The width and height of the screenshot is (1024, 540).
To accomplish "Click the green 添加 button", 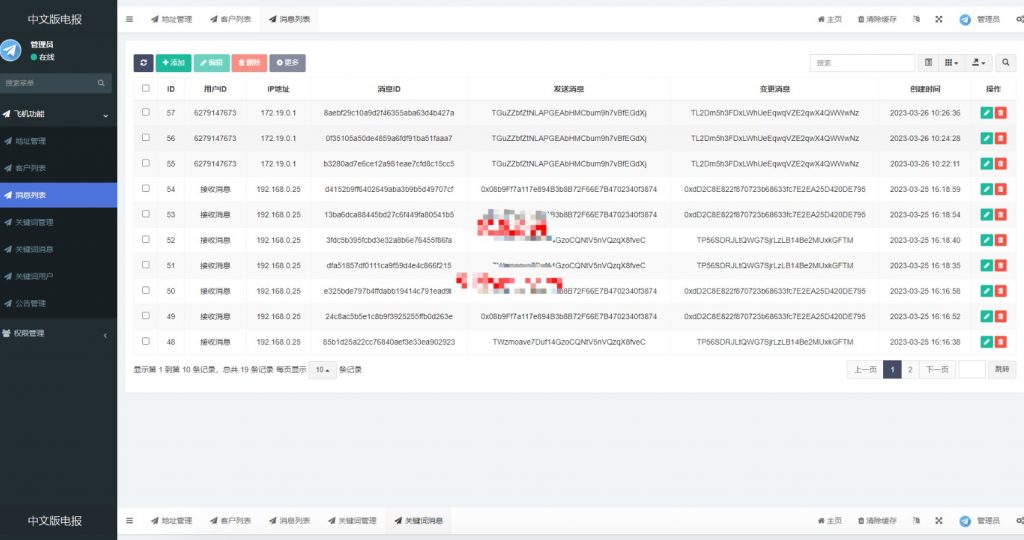I will [x=173, y=63].
